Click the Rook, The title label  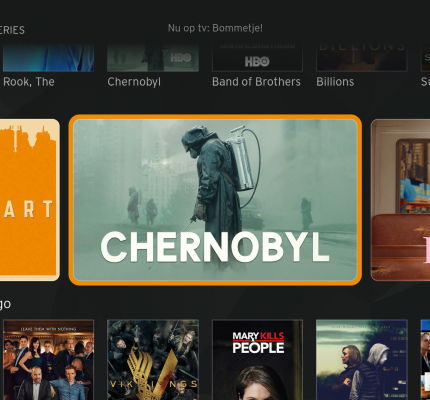[x=29, y=82]
